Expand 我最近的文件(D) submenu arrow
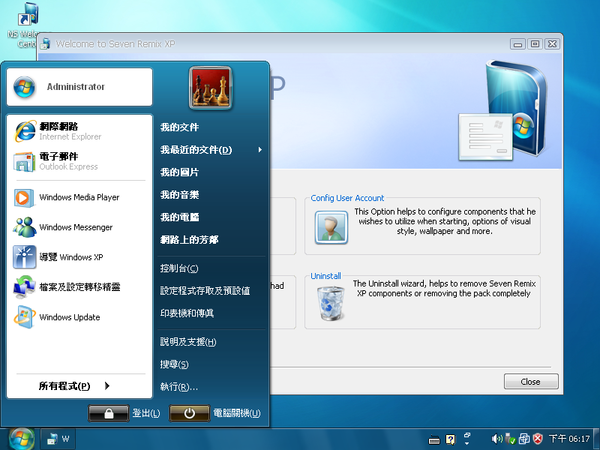600x450 pixels. (x=260, y=150)
